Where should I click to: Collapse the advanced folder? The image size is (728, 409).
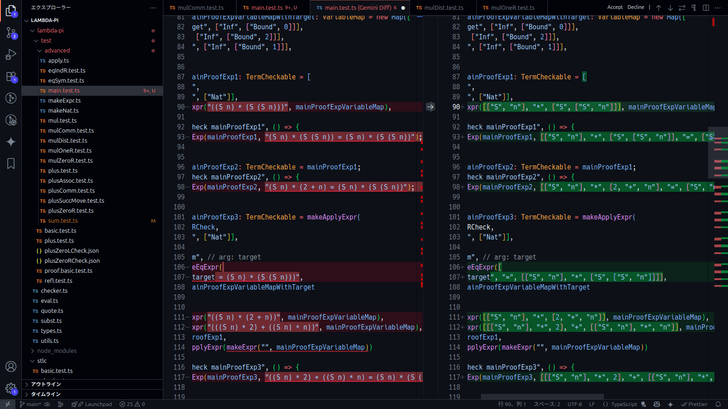click(93, 51)
